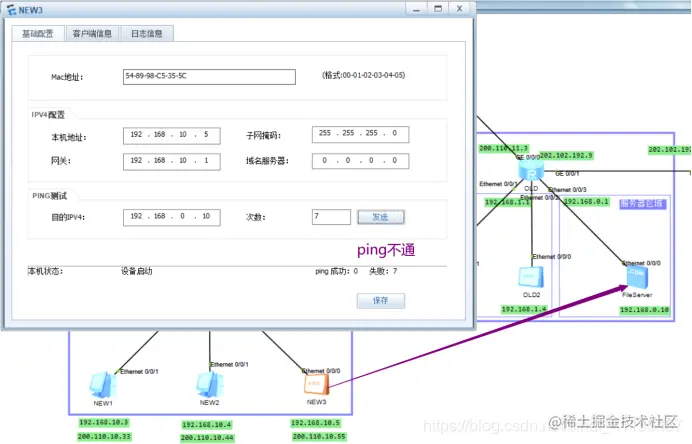This screenshot has height=444, width=692.
Task: Click the 192.168.1.4 label under OLD2
Action: tap(524, 309)
